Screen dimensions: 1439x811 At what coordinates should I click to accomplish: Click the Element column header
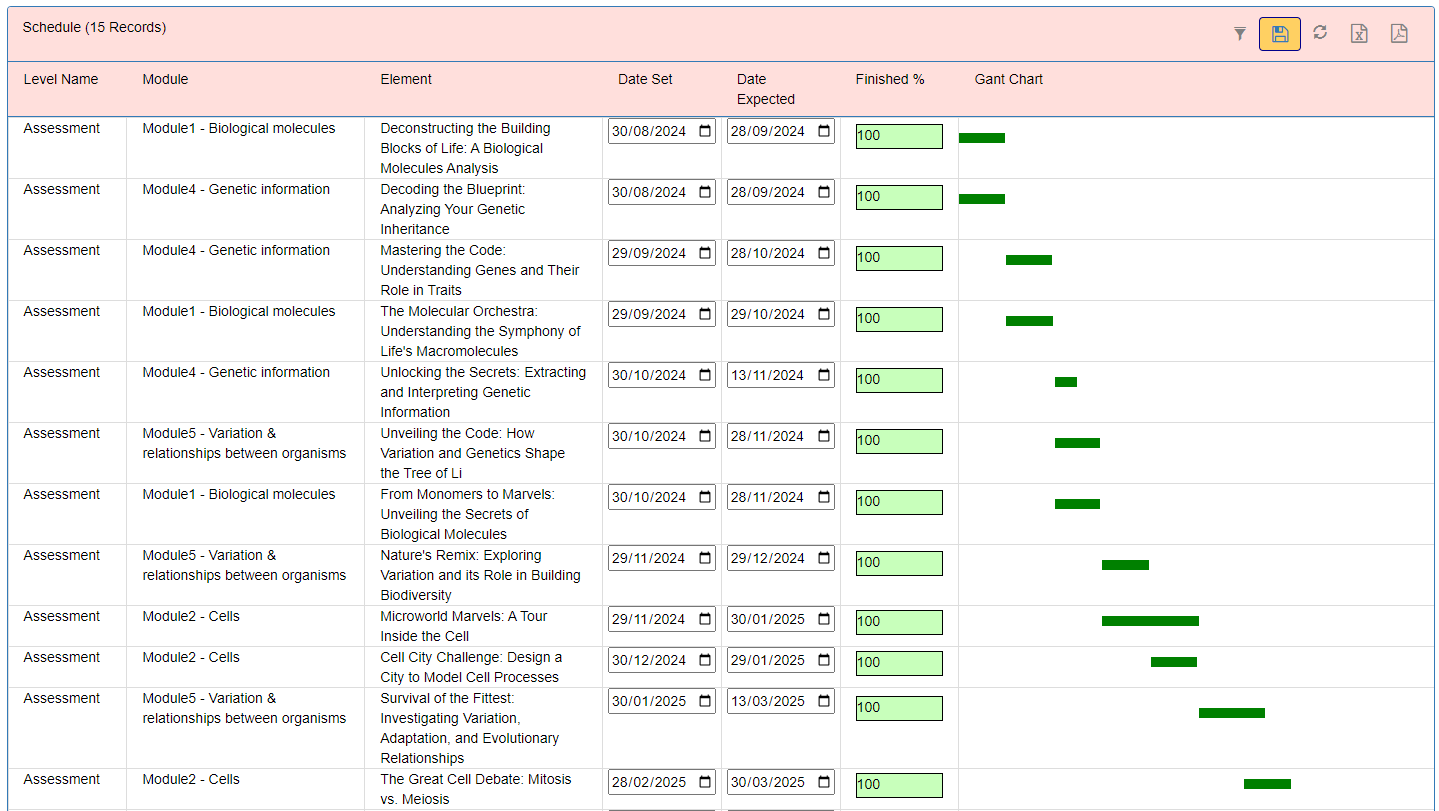(406, 79)
